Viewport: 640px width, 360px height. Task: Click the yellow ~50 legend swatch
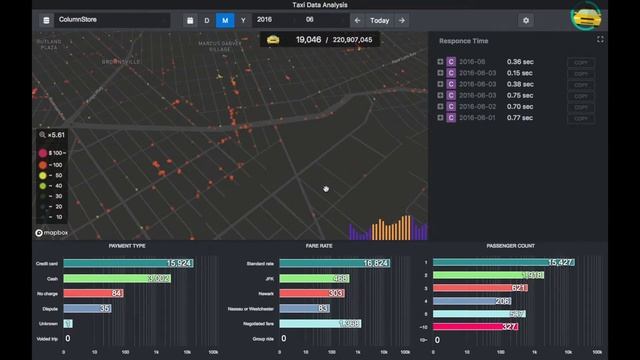coord(43,176)
